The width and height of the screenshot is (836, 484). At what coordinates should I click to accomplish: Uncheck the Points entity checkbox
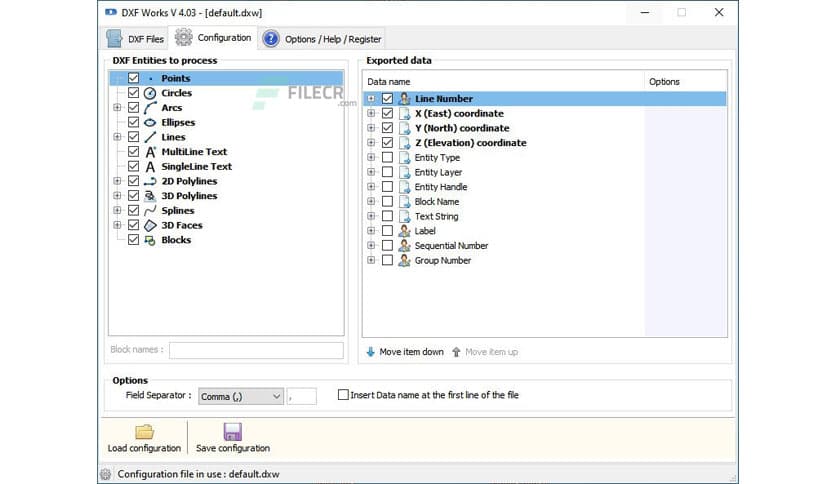coord(133,78)
